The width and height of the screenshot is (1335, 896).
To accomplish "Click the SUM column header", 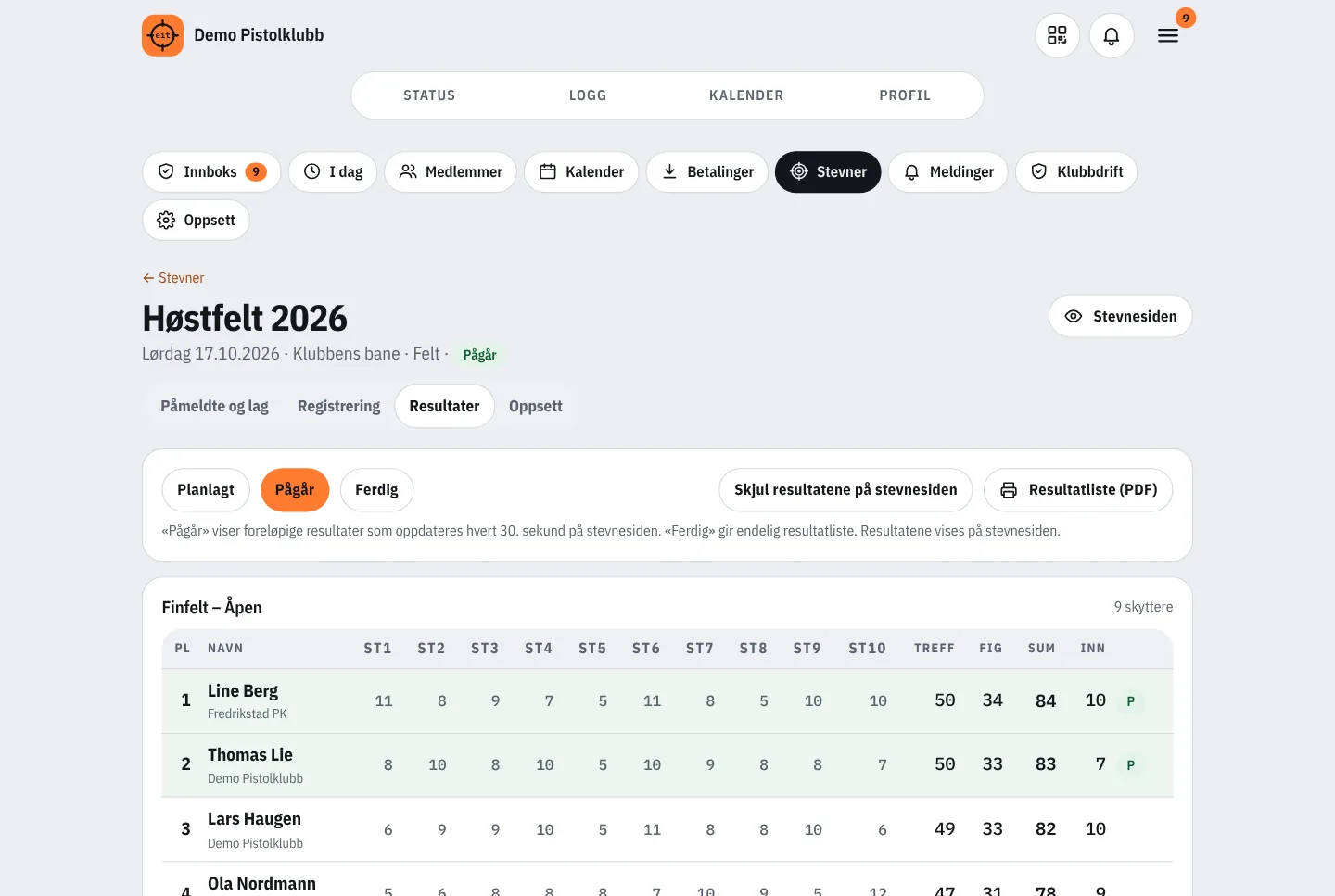I will coord(1041,649).
